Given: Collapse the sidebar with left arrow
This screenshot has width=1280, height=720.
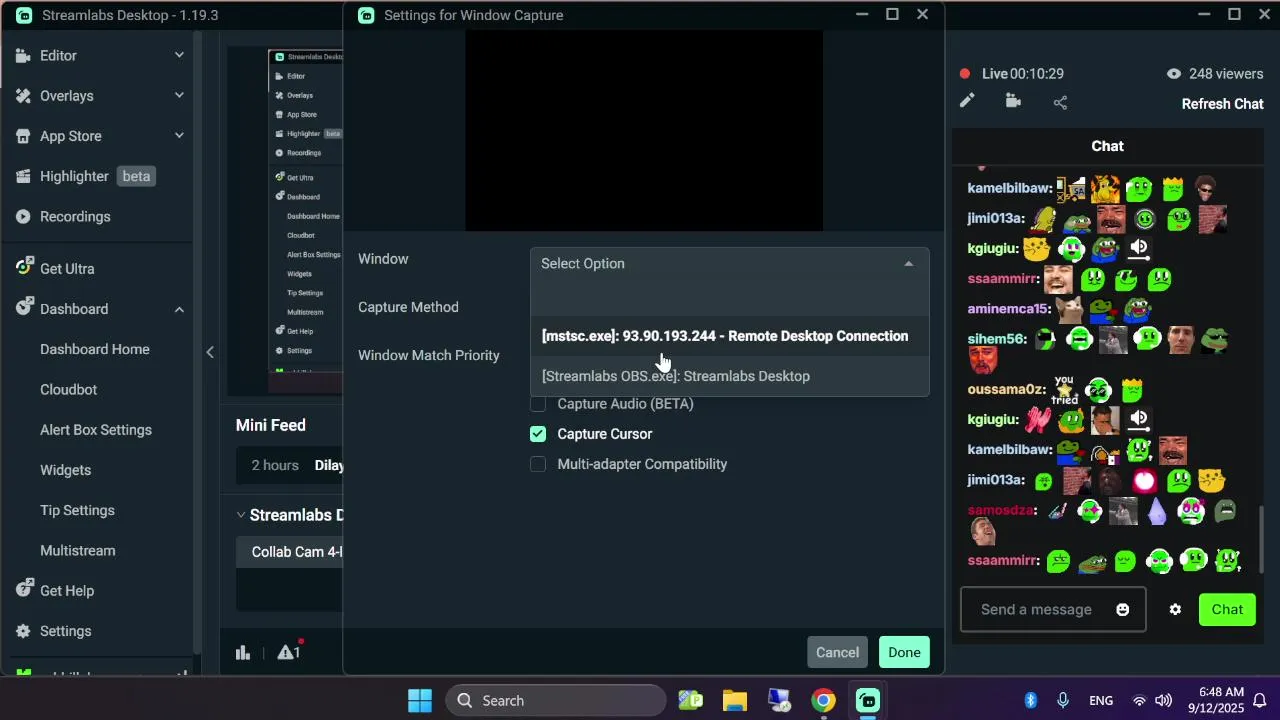Looking at the screenshot, I should click(x=210, y=351).
